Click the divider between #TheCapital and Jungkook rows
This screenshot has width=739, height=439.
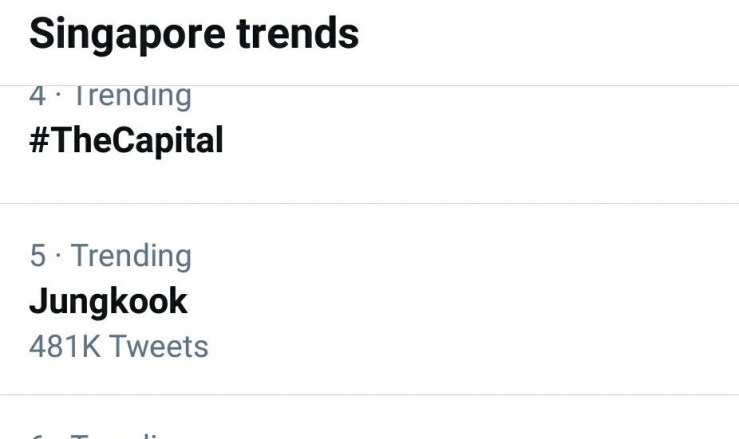click(369, 204)
